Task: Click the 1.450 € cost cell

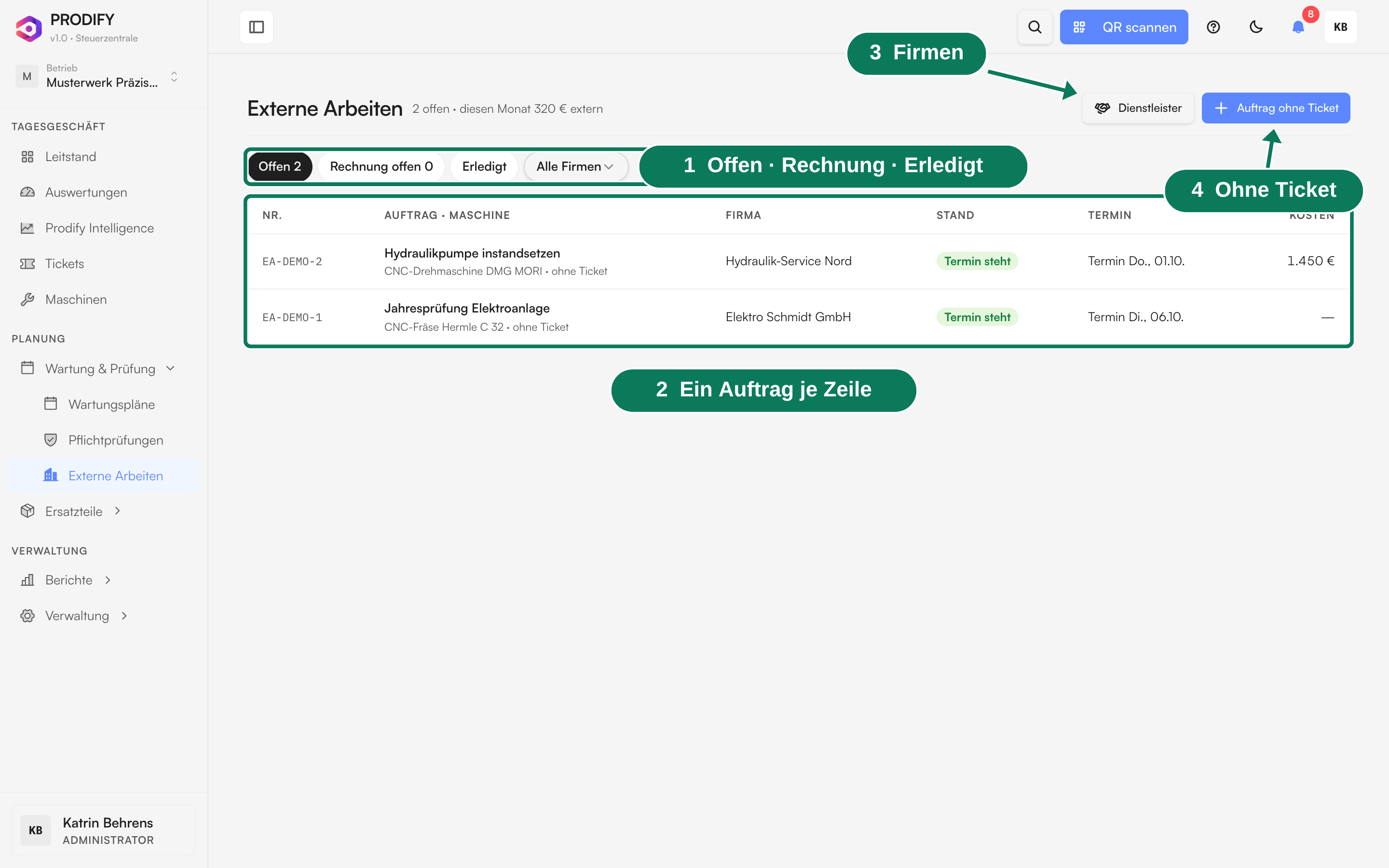Action: pos(1310,261)
